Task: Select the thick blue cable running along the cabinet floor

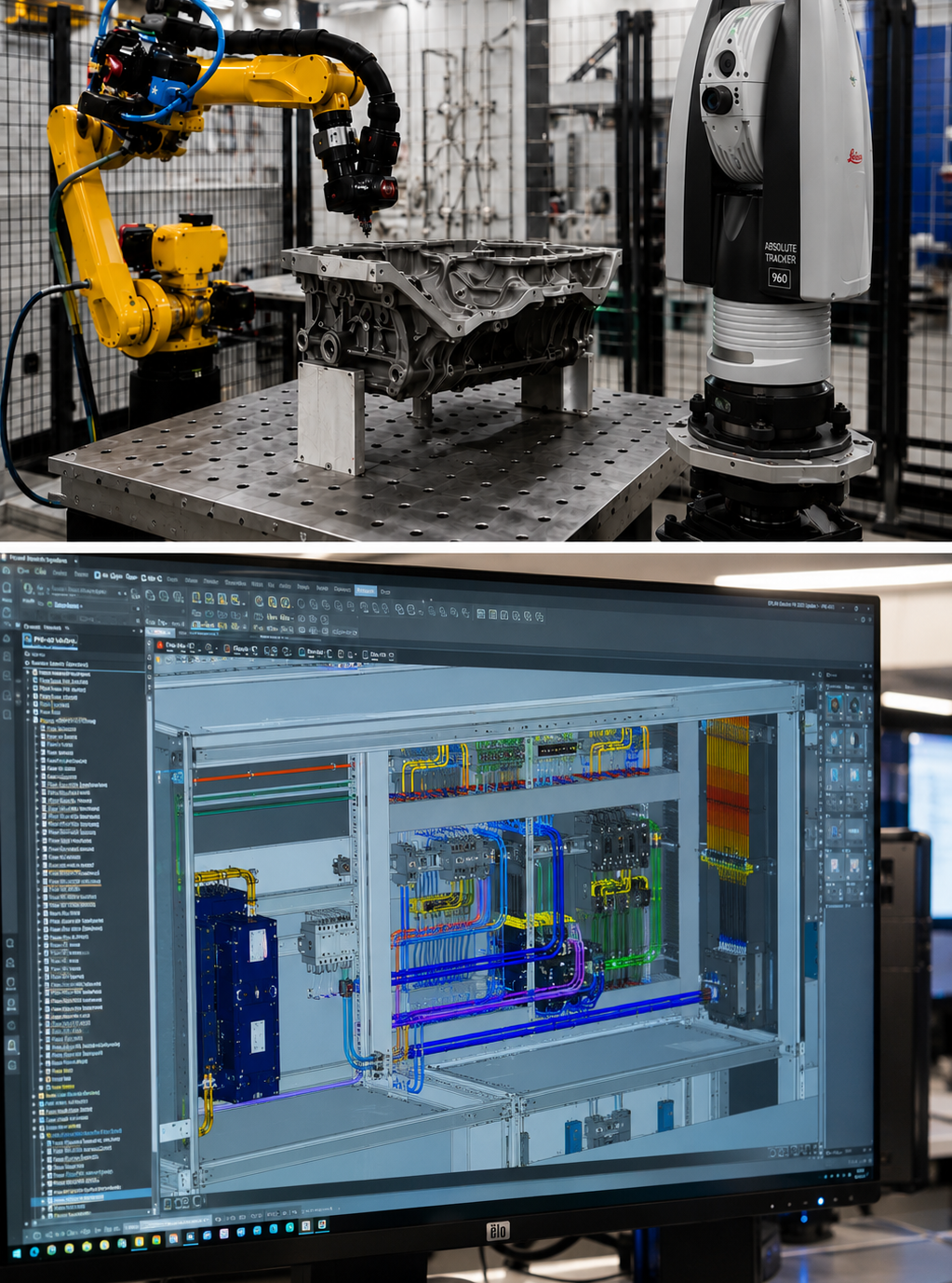Action: pos(558,1022)
